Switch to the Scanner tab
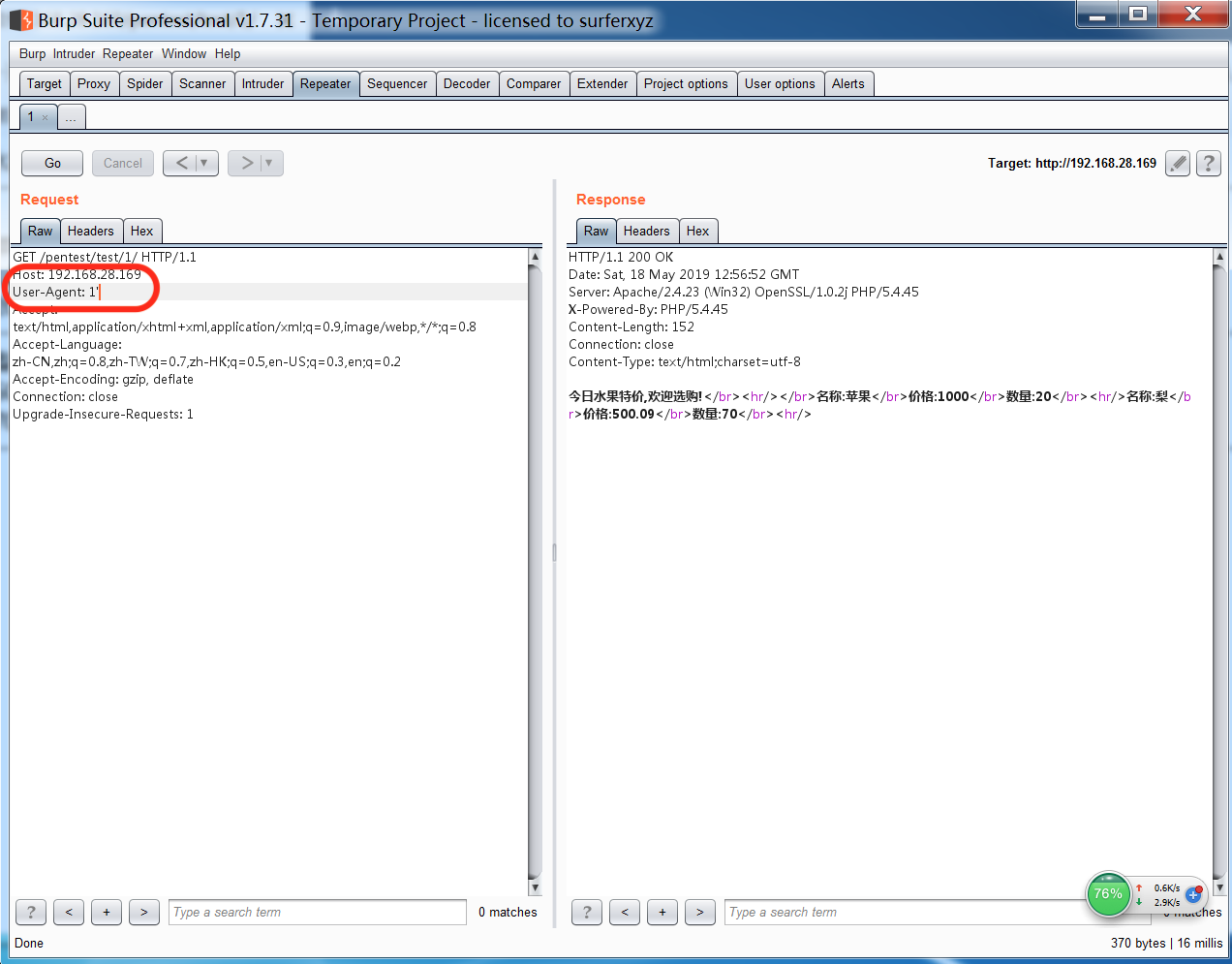This screenshot has width=1232, height=964. pyautogui.click(x=202, y=84)
